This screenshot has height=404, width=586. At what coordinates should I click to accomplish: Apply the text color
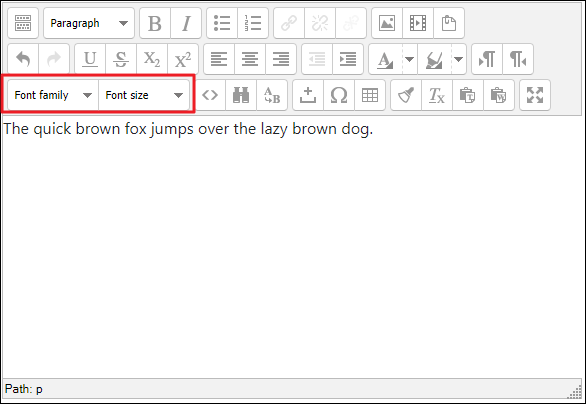[386, 59]
